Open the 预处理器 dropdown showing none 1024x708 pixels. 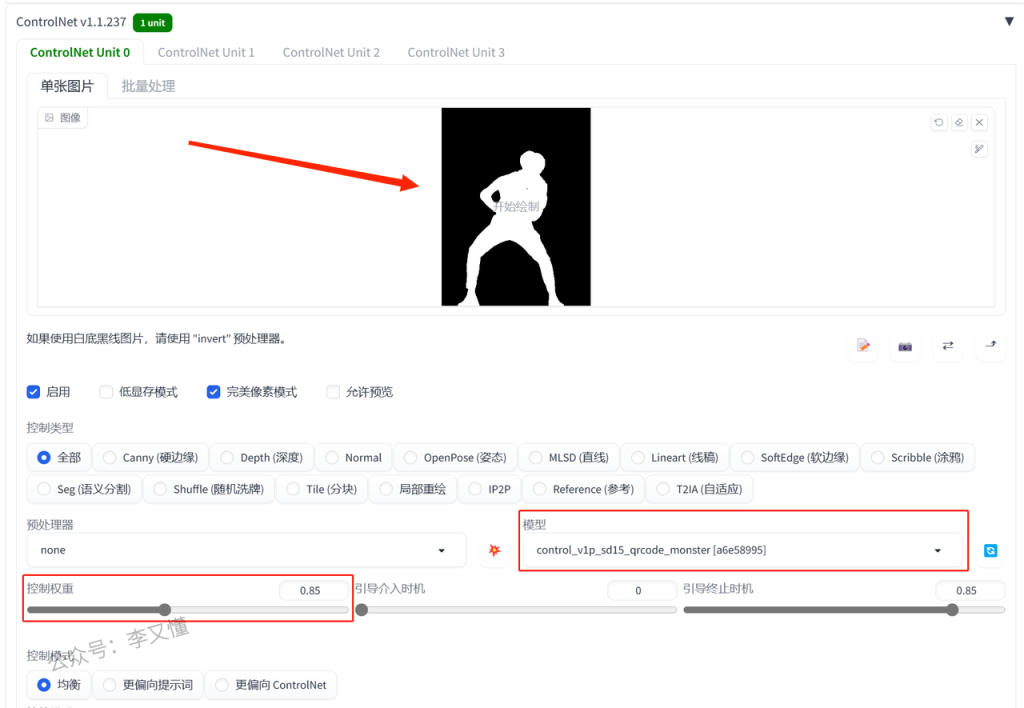click(246, 550)
